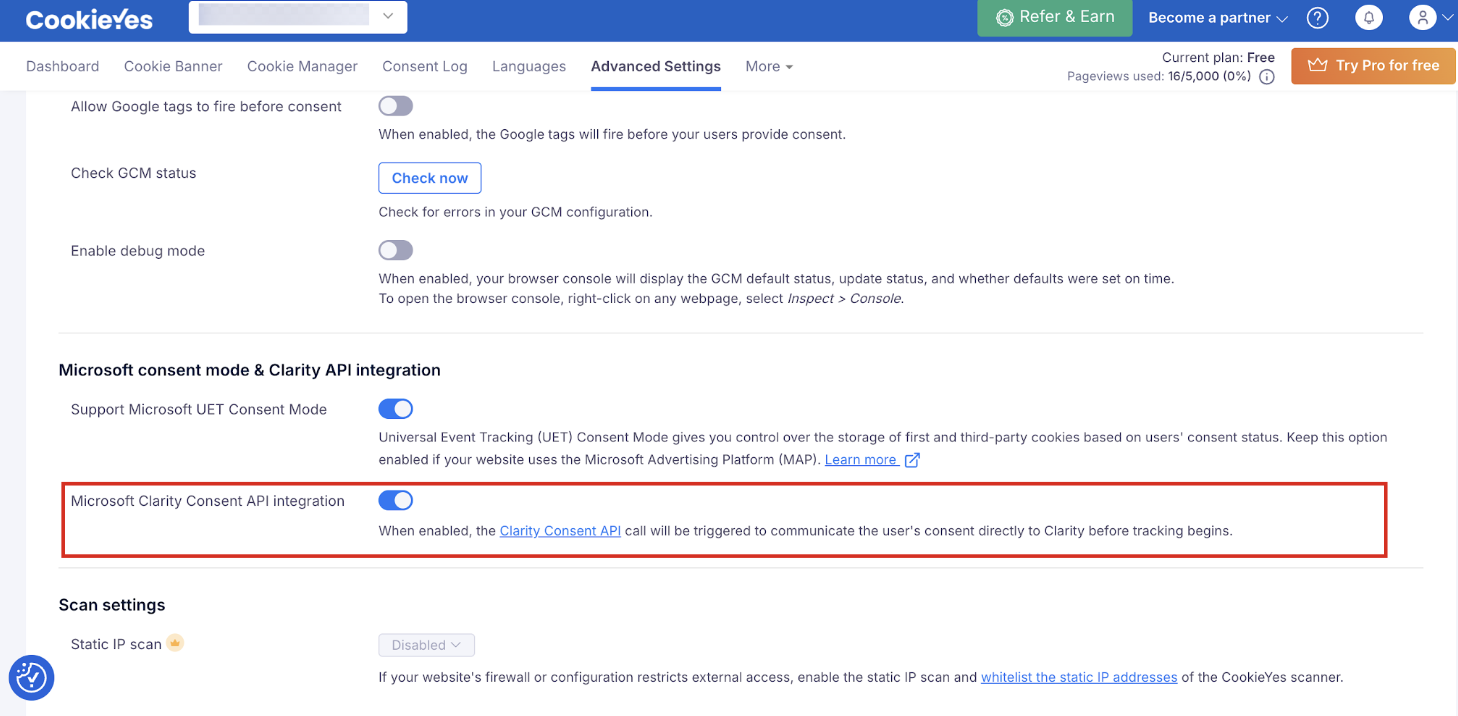The image size is (1458, 716).
Task: Click the Check now button
Action: point(430,178)
